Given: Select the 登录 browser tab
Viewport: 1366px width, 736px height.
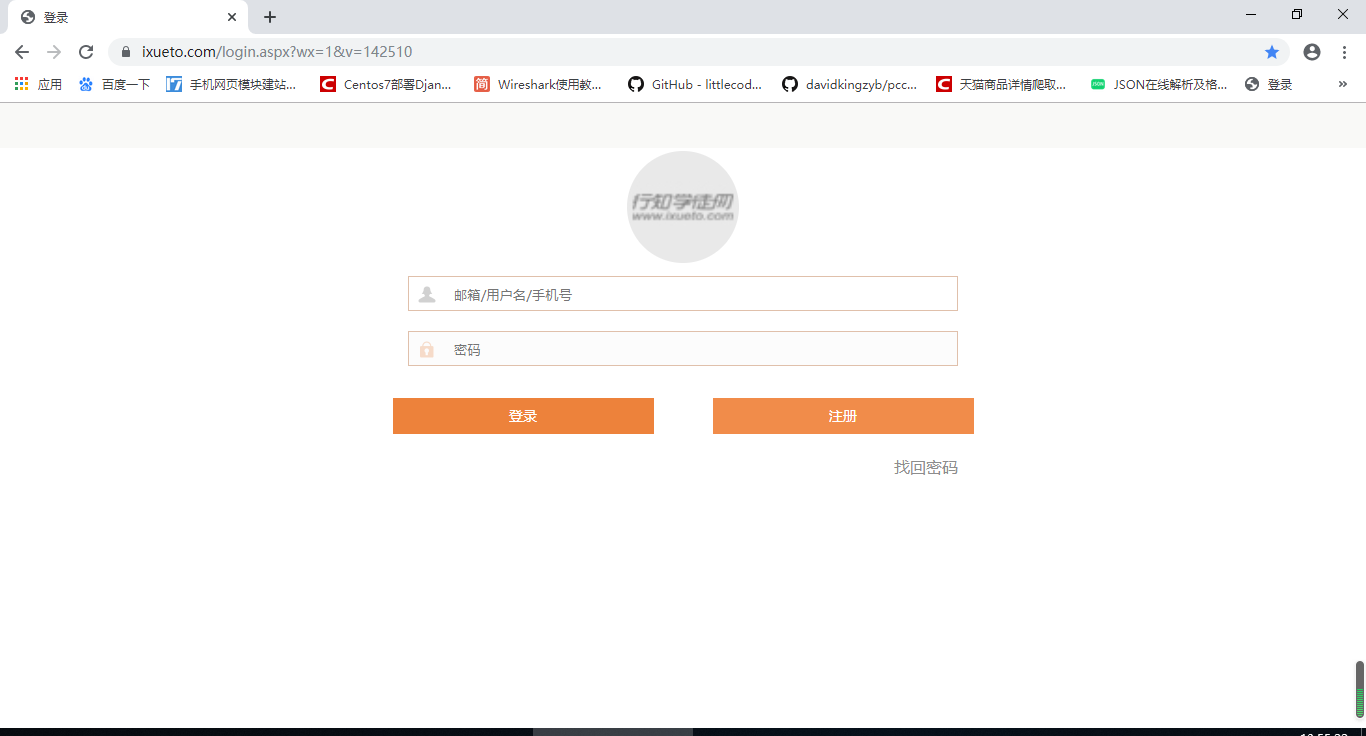Looking at the screenshot, I should tap(128, 17).
